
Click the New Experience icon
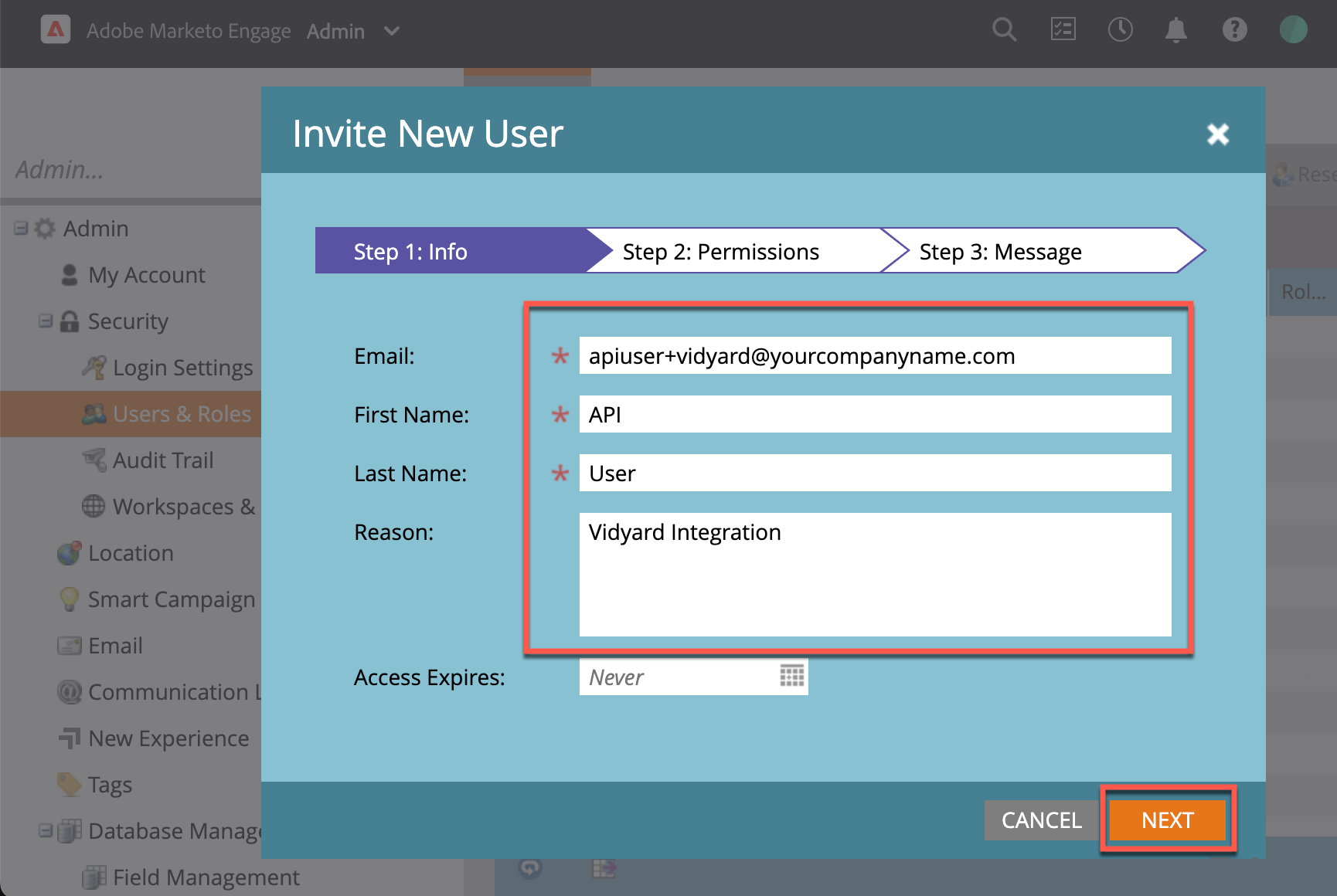(x=70, y=738)
